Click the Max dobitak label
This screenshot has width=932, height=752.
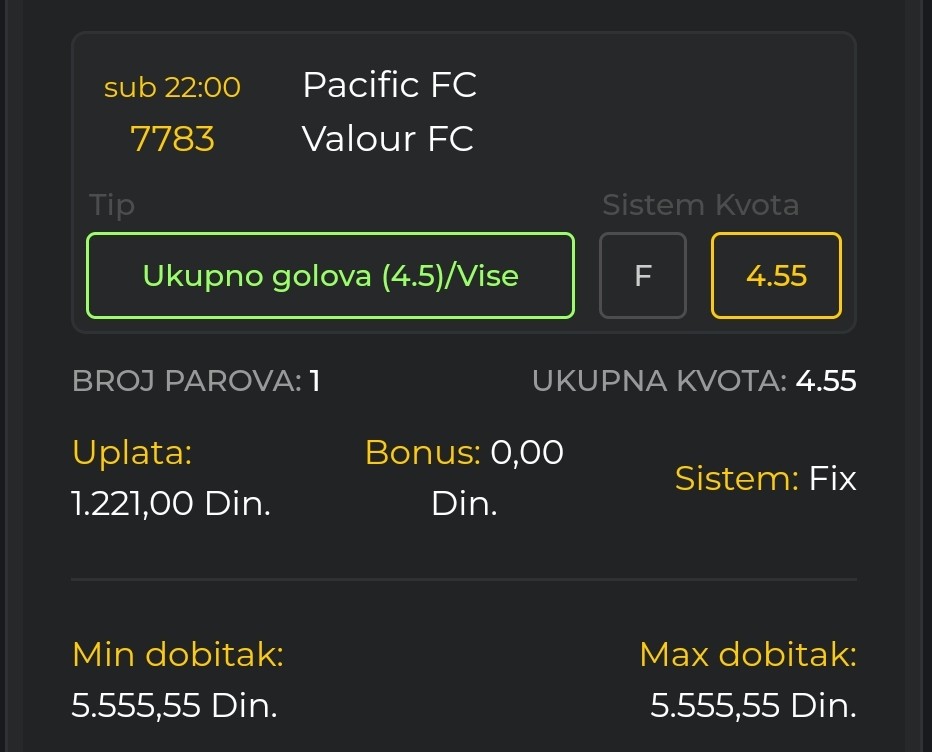748,655
